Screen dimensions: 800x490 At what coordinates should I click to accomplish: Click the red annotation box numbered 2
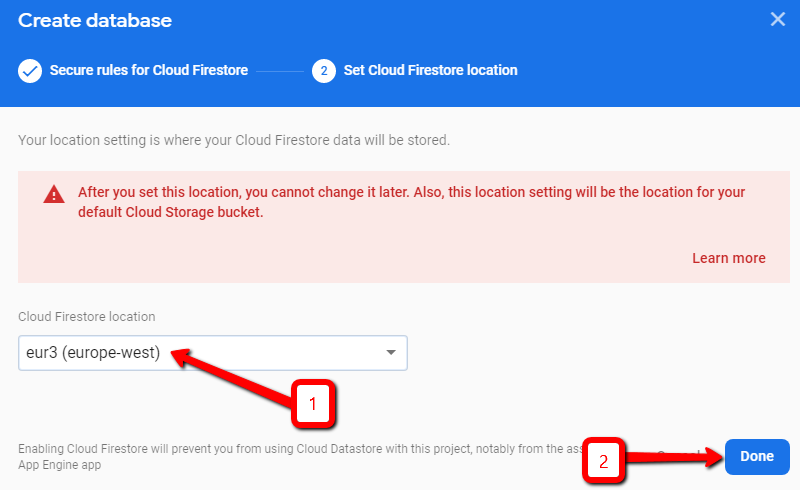click(603, 461)
